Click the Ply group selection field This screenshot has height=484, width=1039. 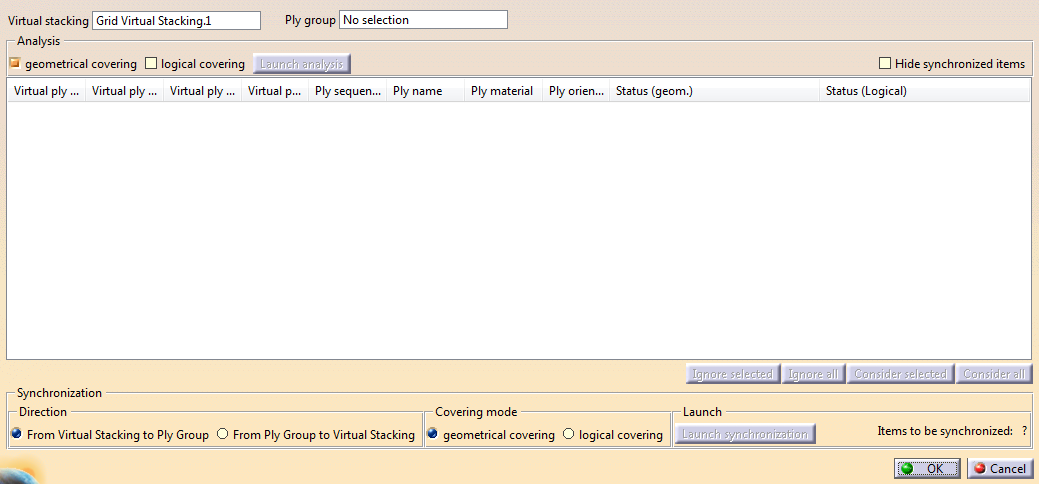pyautogui.click(x=423, y=20)
